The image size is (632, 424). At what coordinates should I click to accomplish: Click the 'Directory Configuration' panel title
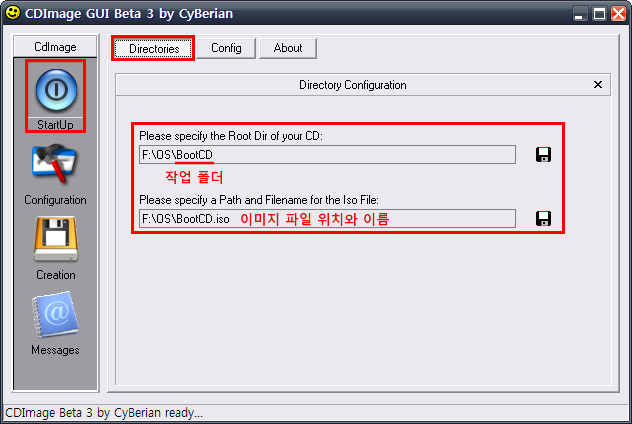tap(353, 85)
